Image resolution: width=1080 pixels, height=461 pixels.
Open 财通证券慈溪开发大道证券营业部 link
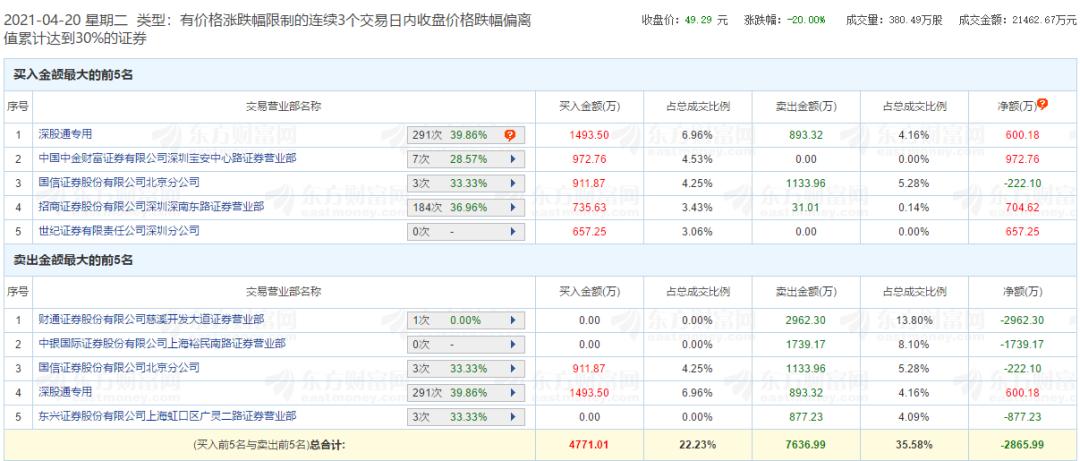point(152,320)
